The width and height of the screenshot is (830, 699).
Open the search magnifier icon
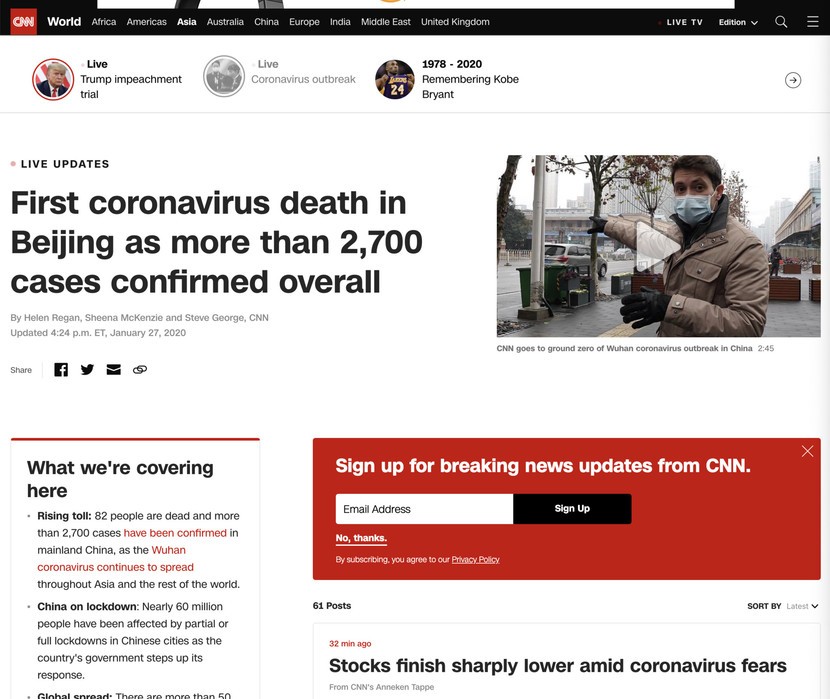tap(781, 22)
